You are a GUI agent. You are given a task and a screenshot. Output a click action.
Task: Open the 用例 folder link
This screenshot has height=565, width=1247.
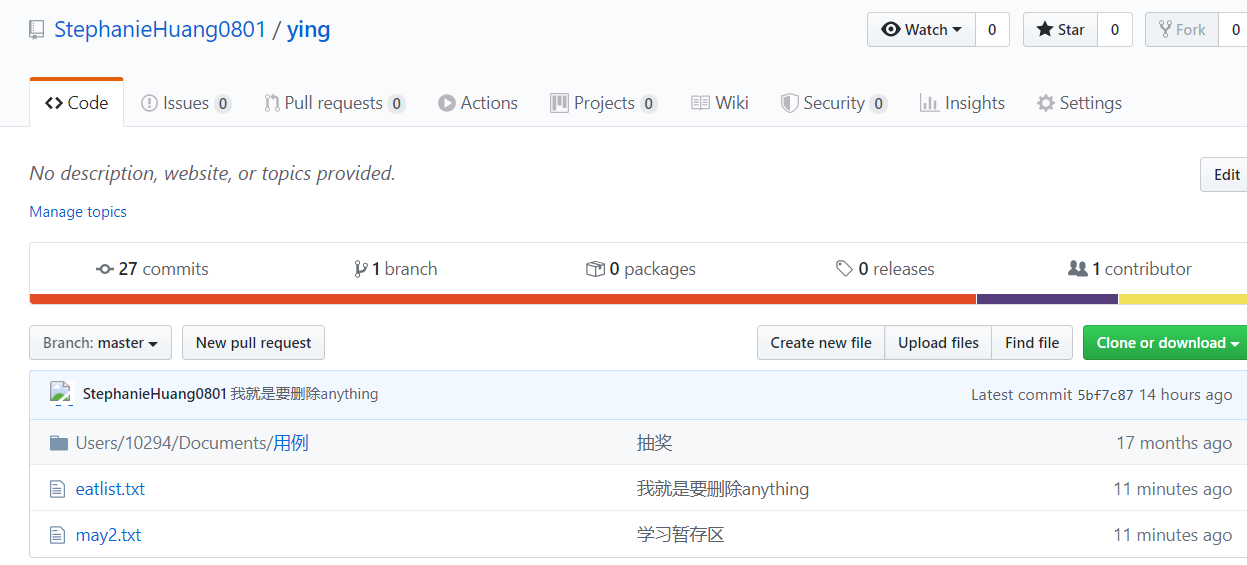pos(291,443)
